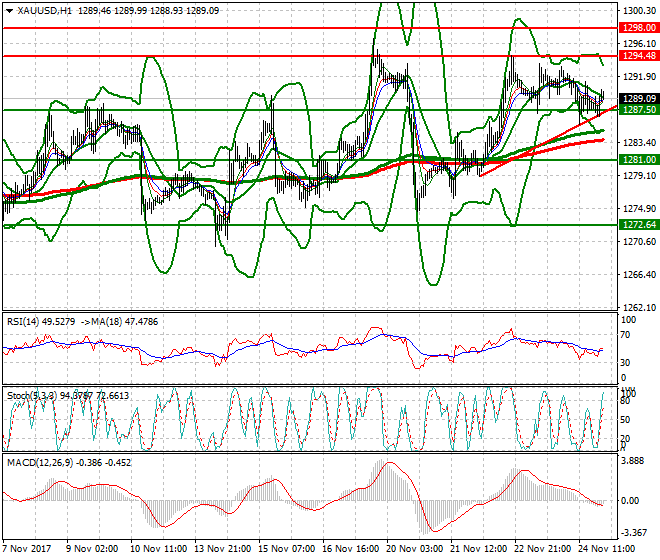
Task: Click the 13 Nov 21:00 time marker
Action: (x=223, y=551)
